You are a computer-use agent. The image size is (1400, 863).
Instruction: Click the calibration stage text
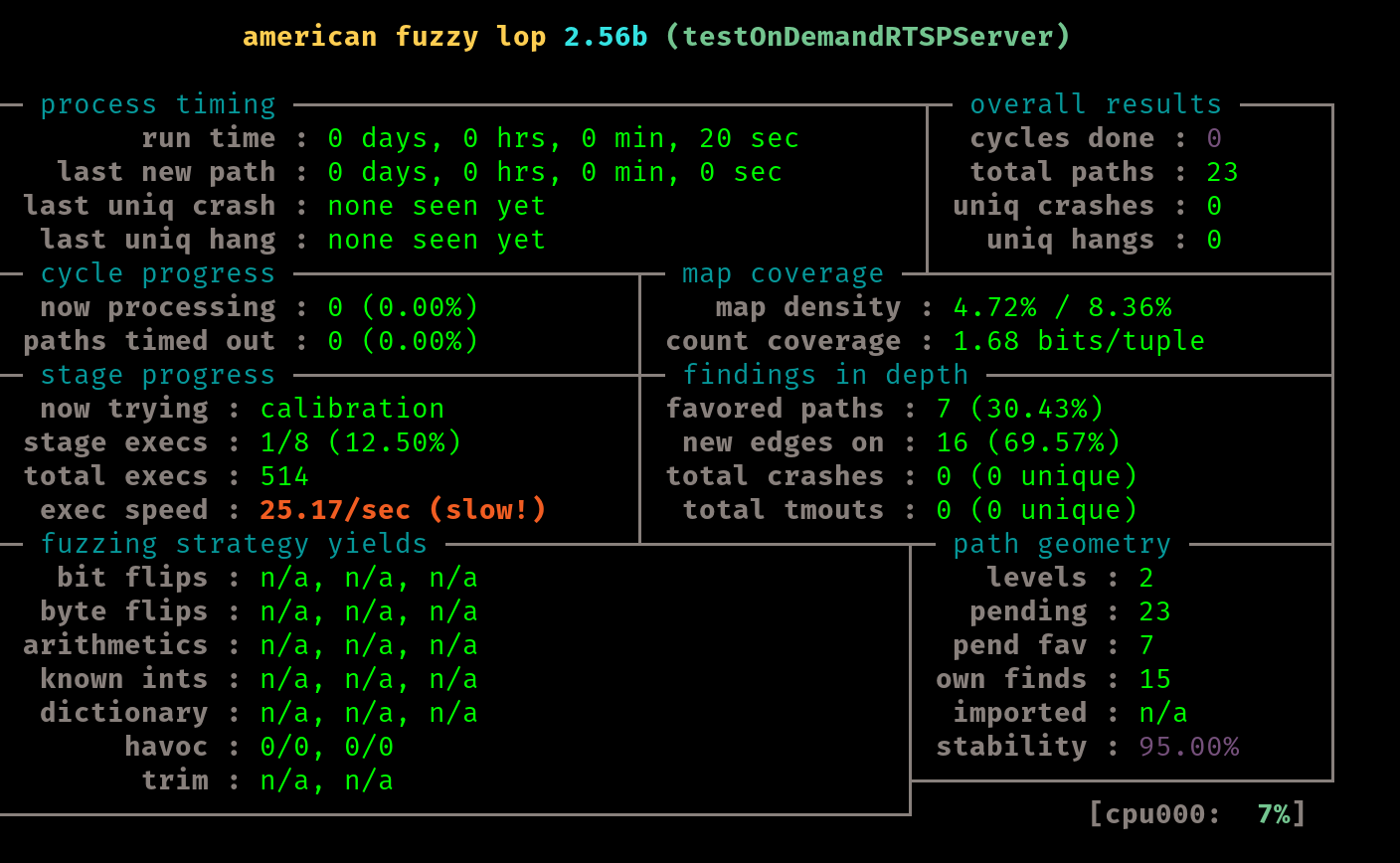[x=352, y=409]
